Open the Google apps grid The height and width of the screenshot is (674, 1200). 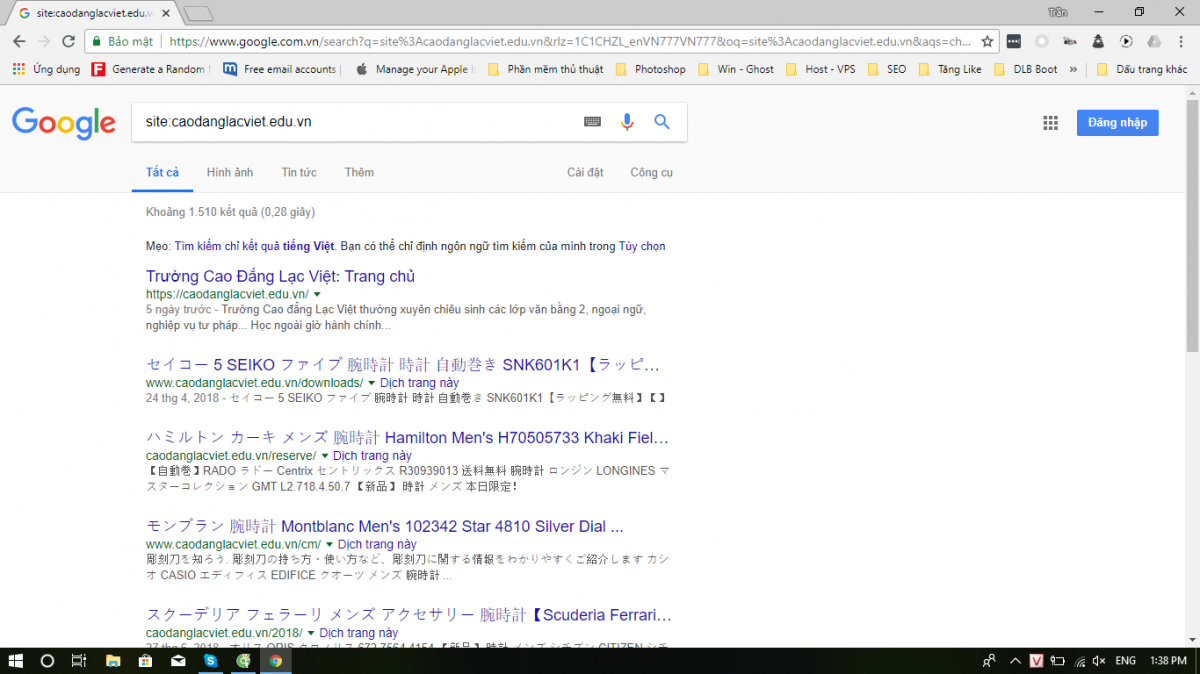[x=1050, y=123]
